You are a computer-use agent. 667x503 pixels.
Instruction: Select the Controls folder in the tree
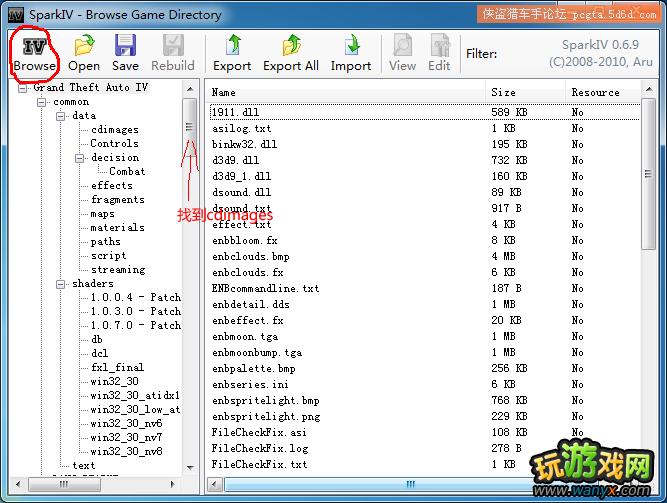click(114, 143)
